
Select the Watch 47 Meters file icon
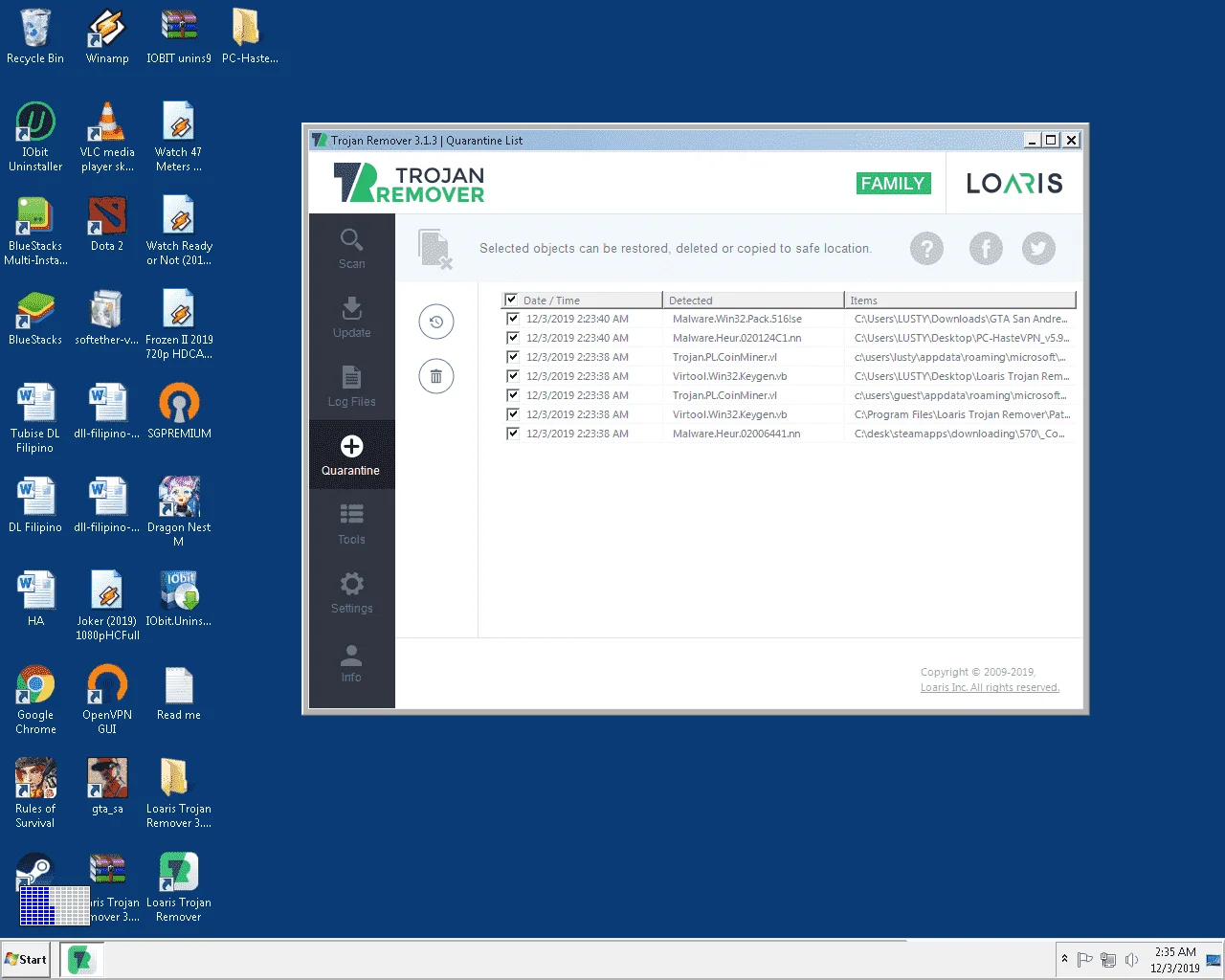pyautogui.click(x=179, y=137)
